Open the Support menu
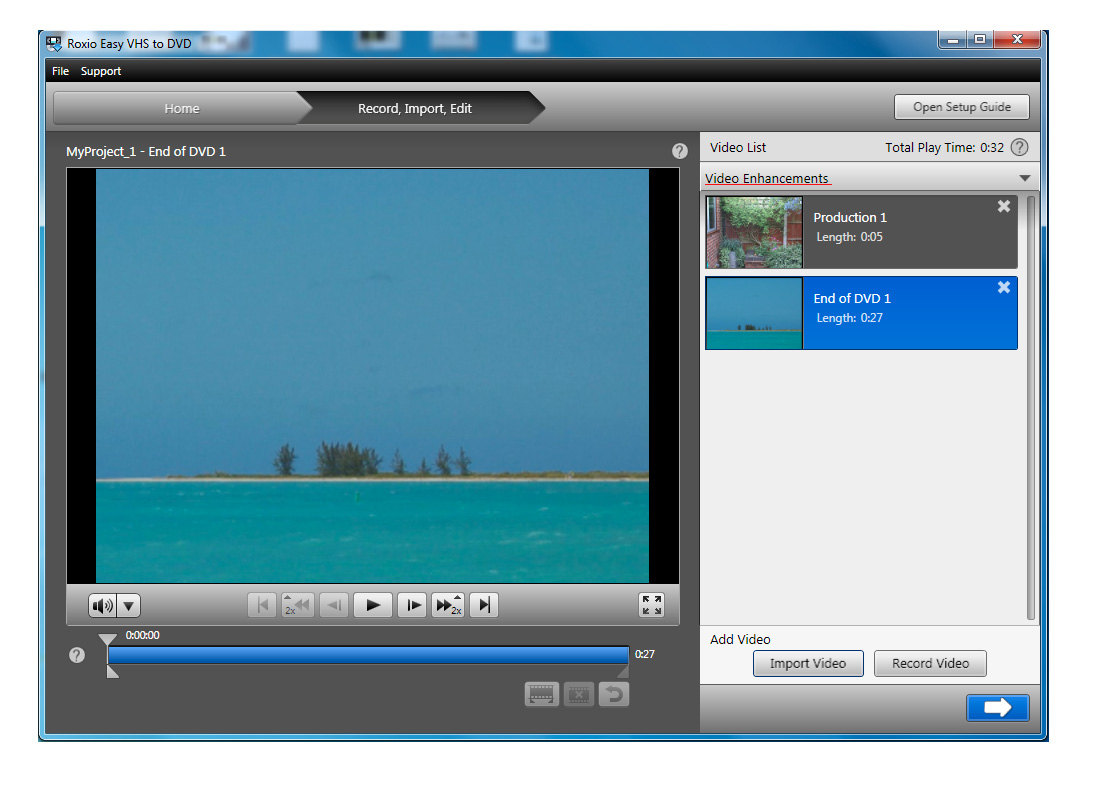Screen dimensions: 1097x785 tap(101, 71)
